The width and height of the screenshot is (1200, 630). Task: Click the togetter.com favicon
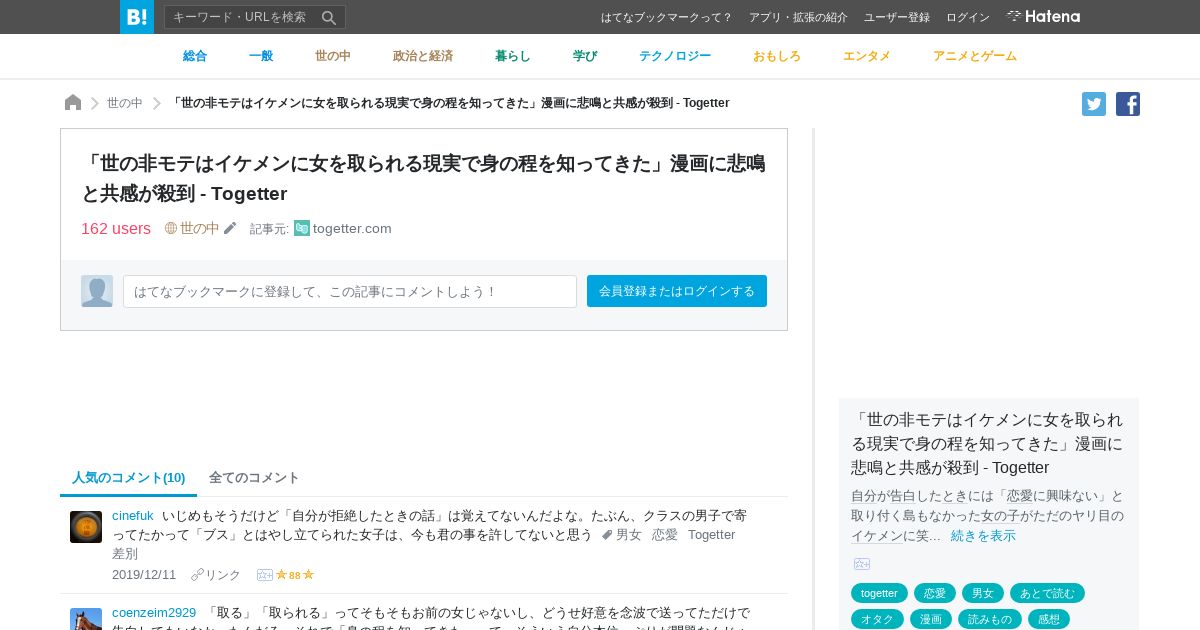coord(302,228)
